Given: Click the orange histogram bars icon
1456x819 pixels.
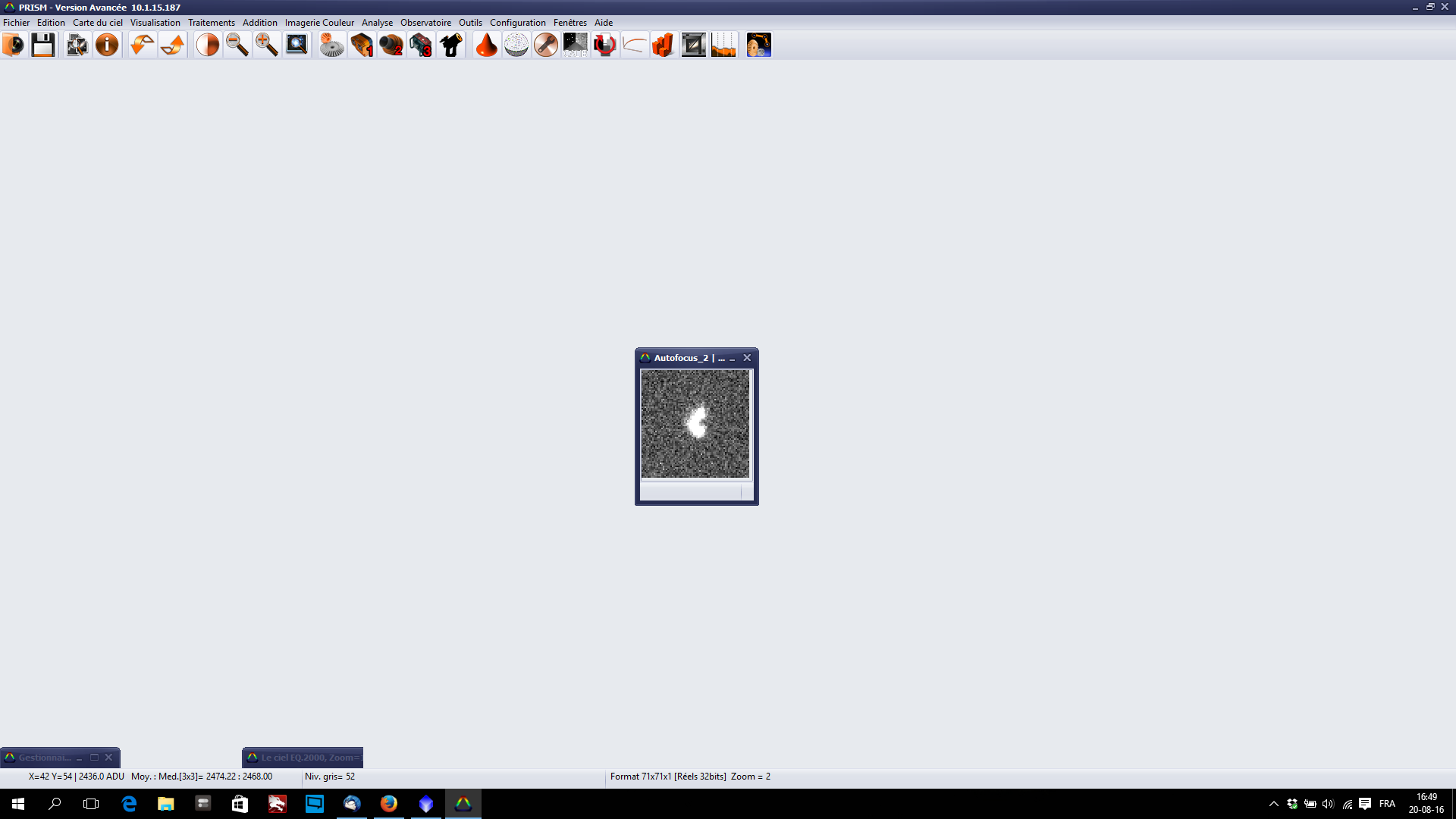Looking at the screenshot, I should pyautogui.click(x=664, y=45).
